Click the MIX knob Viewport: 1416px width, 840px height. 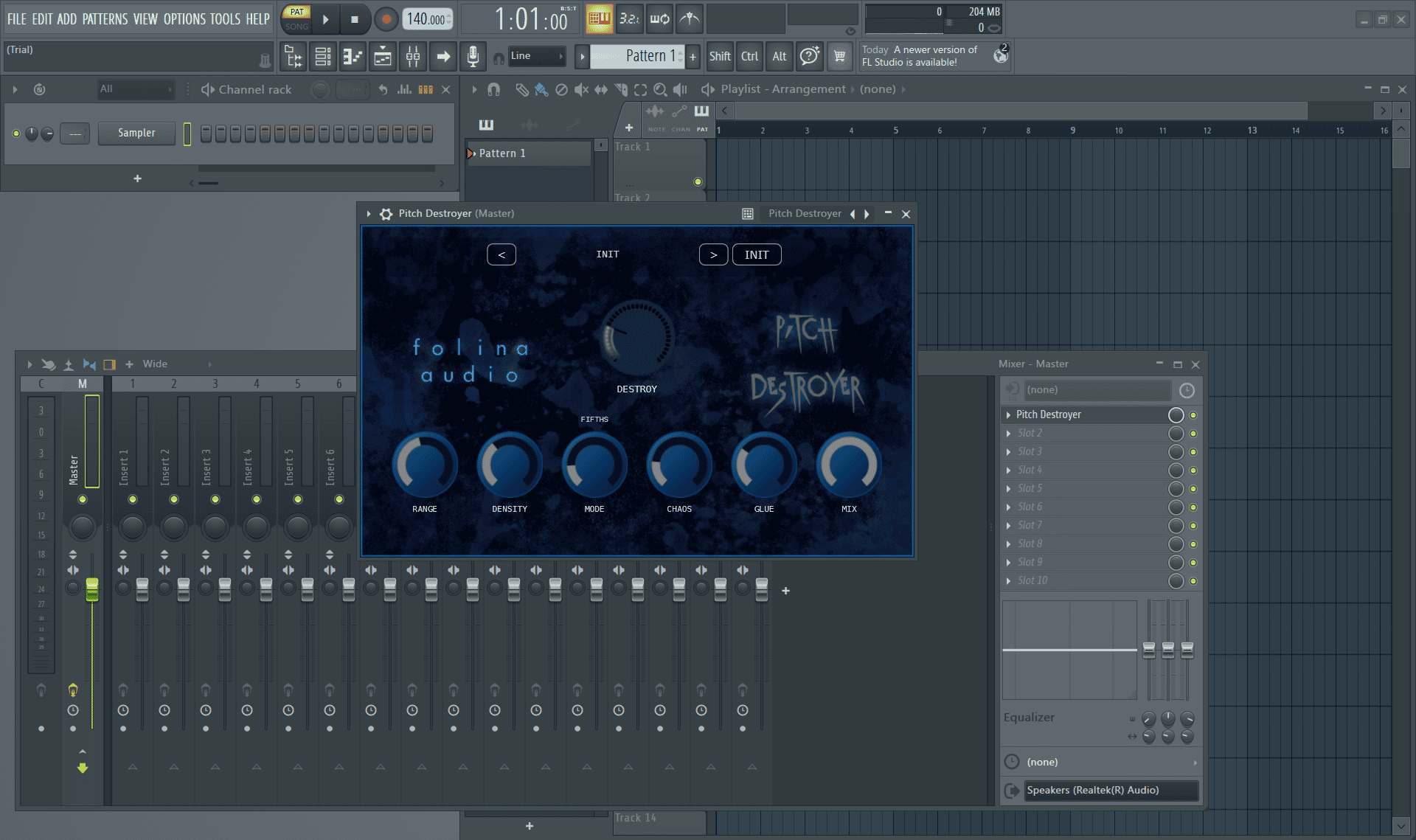(849, 465)
